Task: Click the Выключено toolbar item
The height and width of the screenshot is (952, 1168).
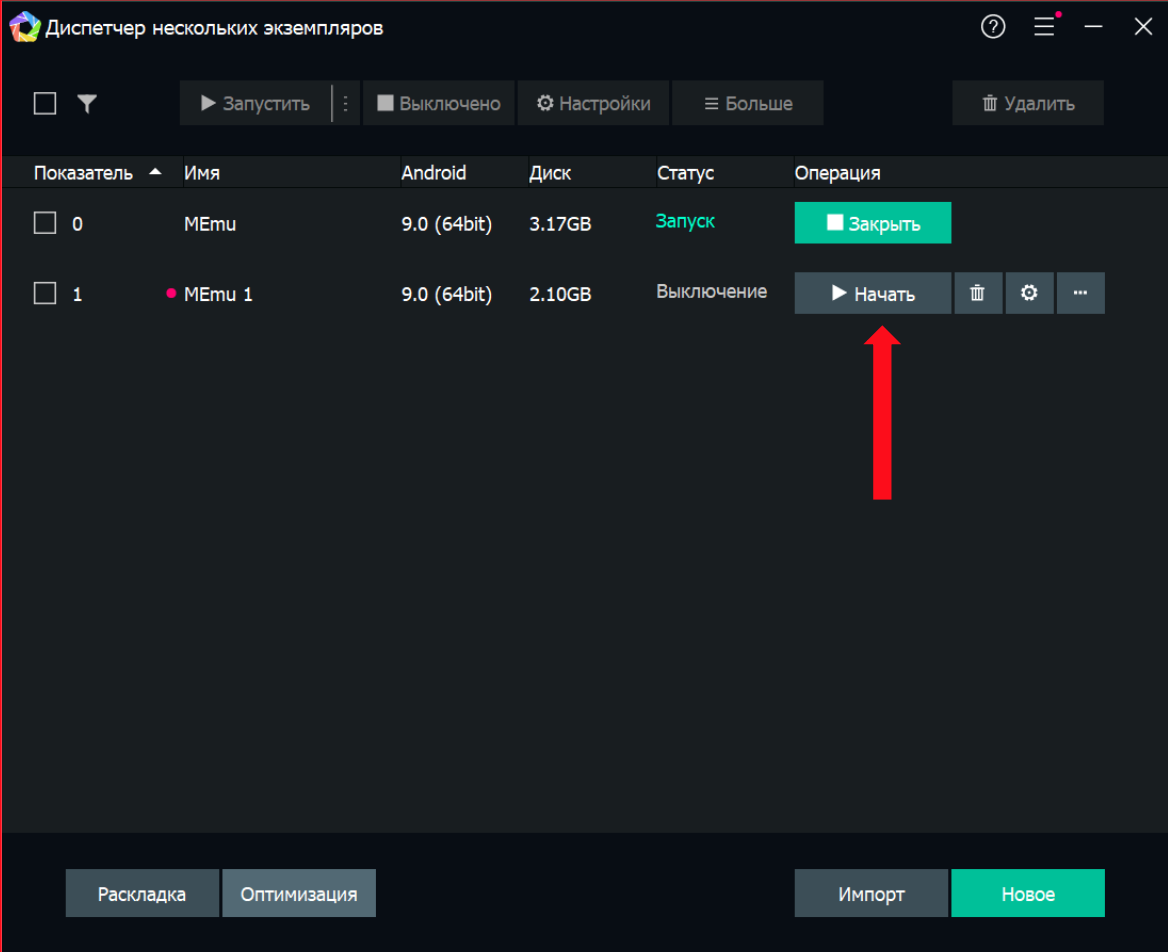Action: (438, 104)
